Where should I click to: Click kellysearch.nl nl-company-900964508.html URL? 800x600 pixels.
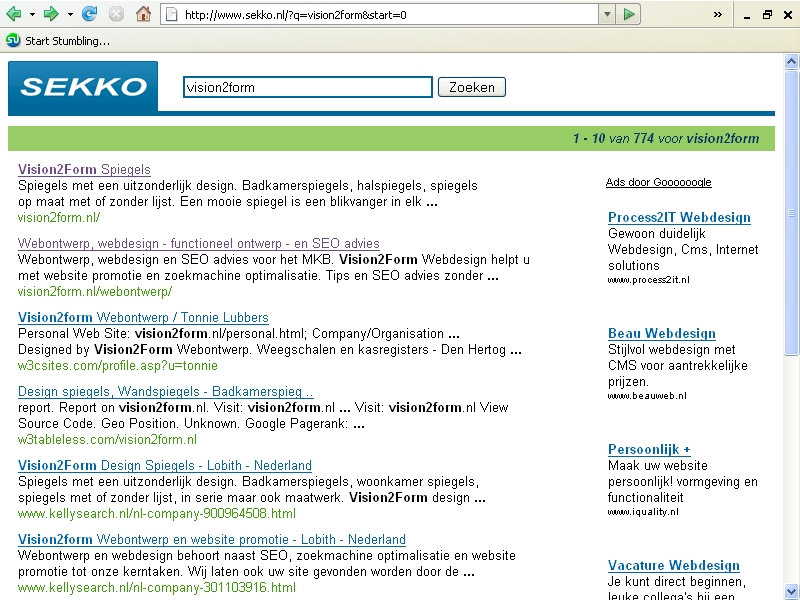pos(157,513)
